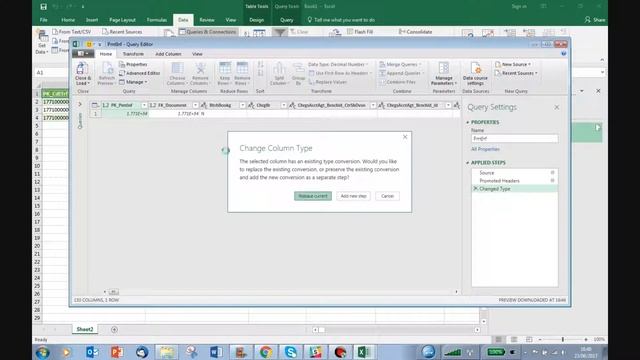Image resolution: width=640 pixels, height=360 pixels.
Task: Open the Query Editor Home tab
Action: pos(106,54)
